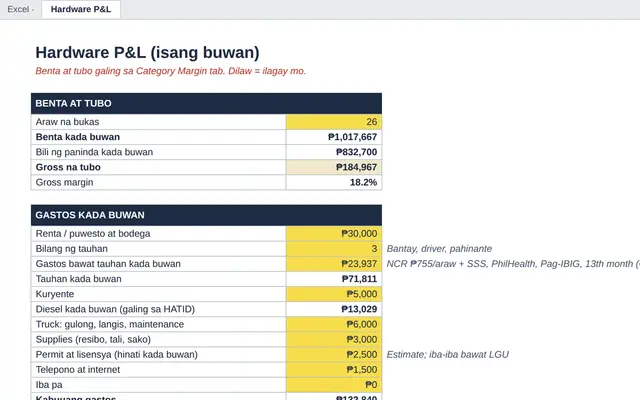Image resolution: width=640 pixels, height=400 pixels.
Task: Select the ₱184,967 gross profit cell
Action: click(334, 167)
